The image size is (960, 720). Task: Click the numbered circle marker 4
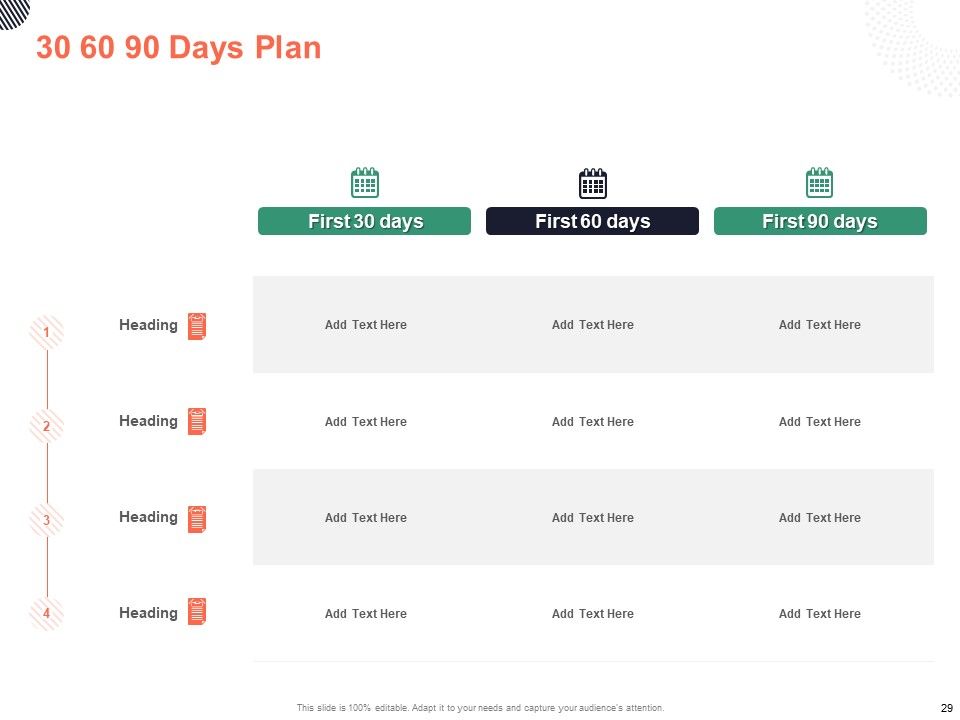[x=47, y=613]
